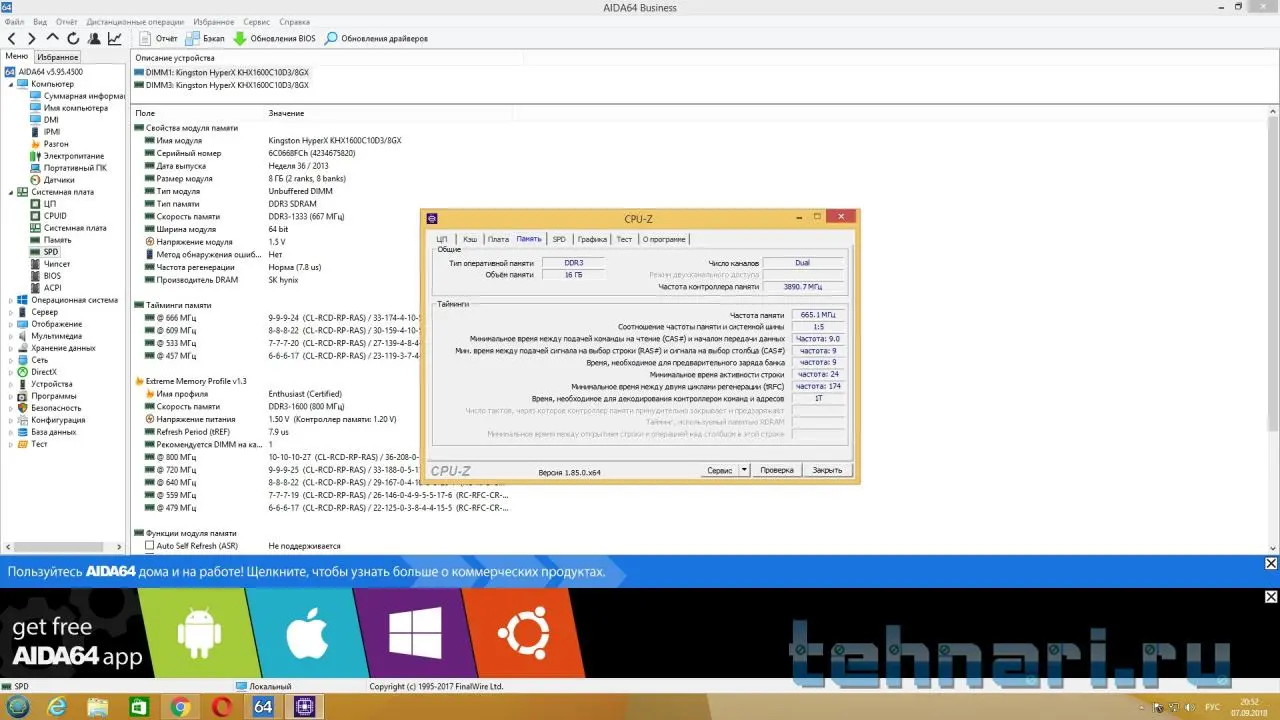Generate a report with Отчёт button
The width and height of the screenshot is (1280, 720).
click(x=158, y=39)
